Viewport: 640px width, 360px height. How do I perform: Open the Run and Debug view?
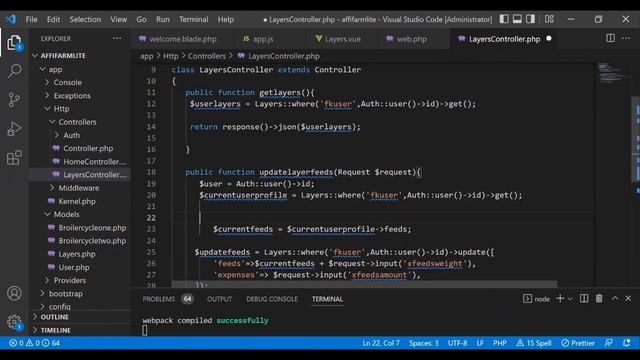click(x=14, y=129)
